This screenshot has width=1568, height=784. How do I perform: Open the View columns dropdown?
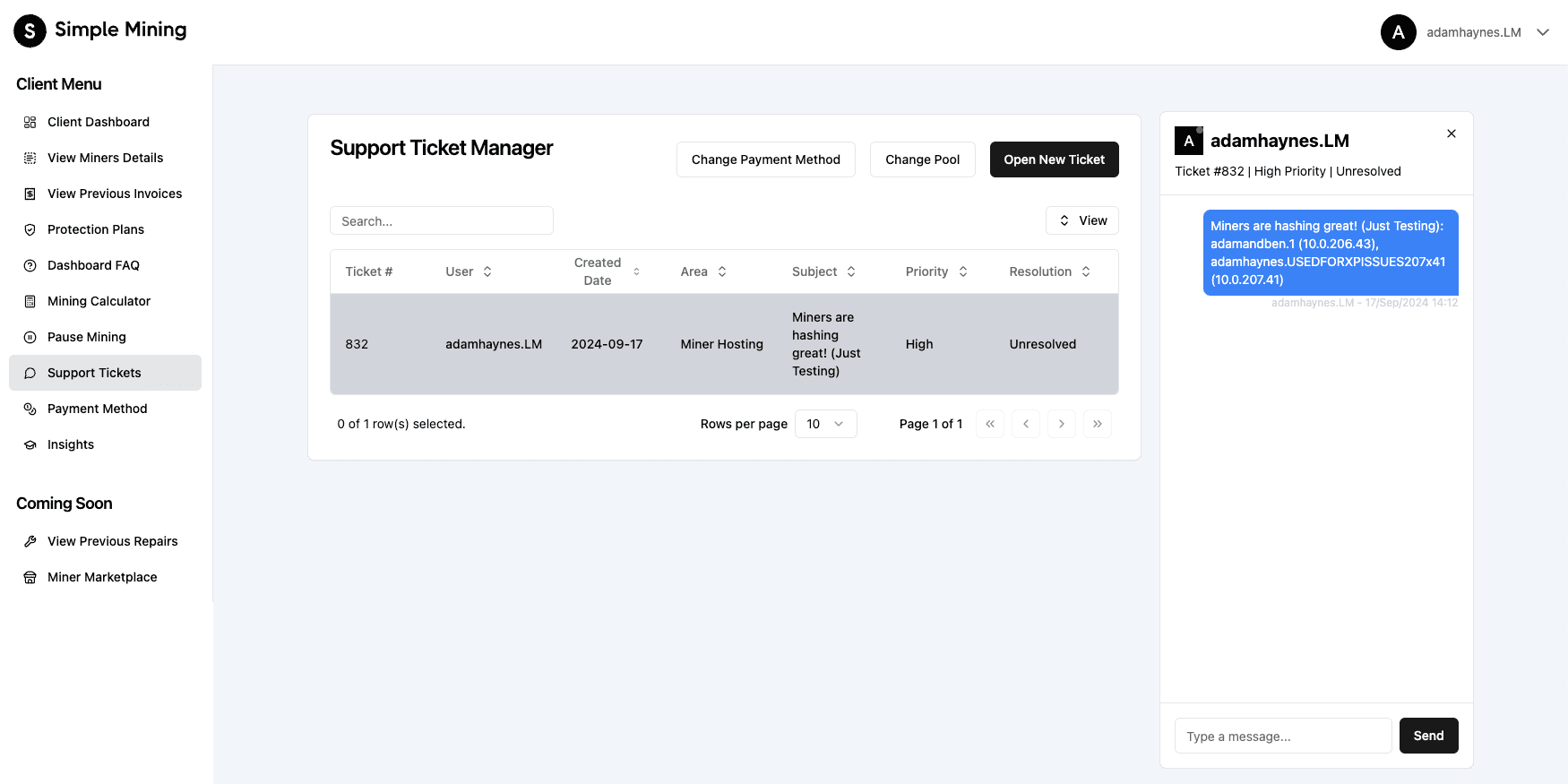pyautogui.click(x=1082, y=220)
